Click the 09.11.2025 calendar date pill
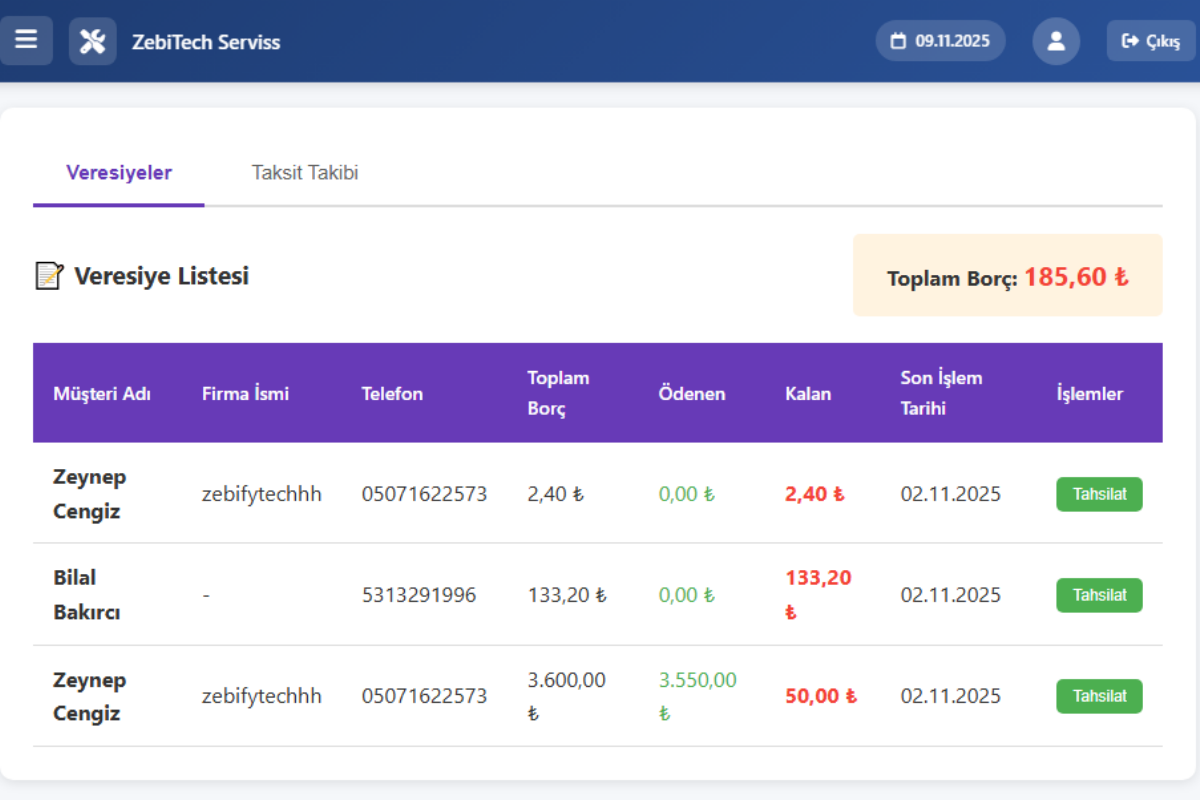Viewport: 1200px width, 800px height. 940,41
